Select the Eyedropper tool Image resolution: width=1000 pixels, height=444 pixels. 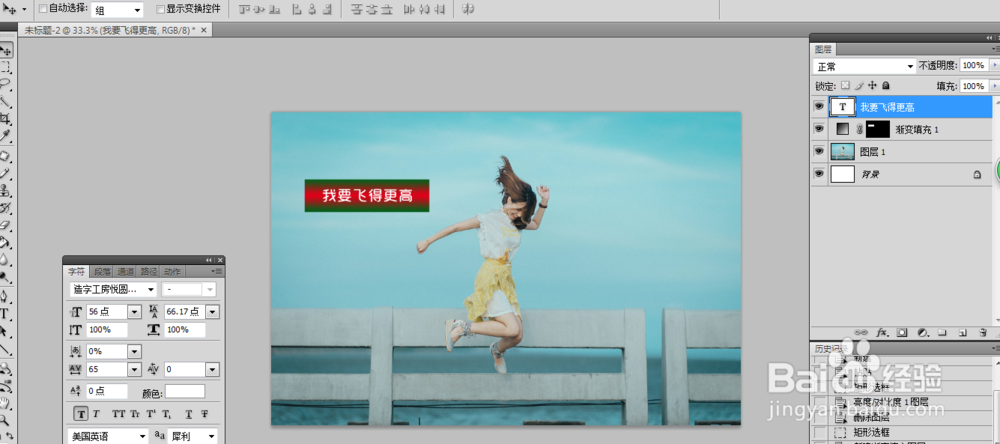coord(6,136)
